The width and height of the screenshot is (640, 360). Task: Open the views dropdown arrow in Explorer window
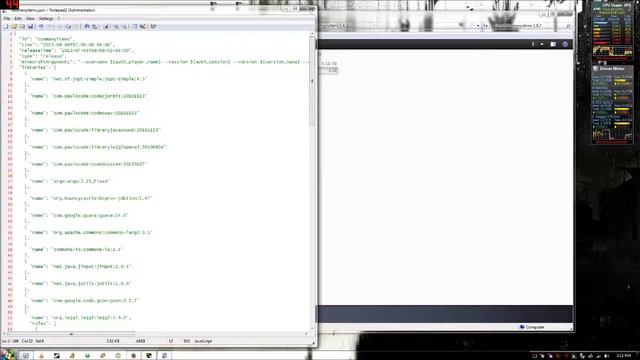tap(542, 44)
